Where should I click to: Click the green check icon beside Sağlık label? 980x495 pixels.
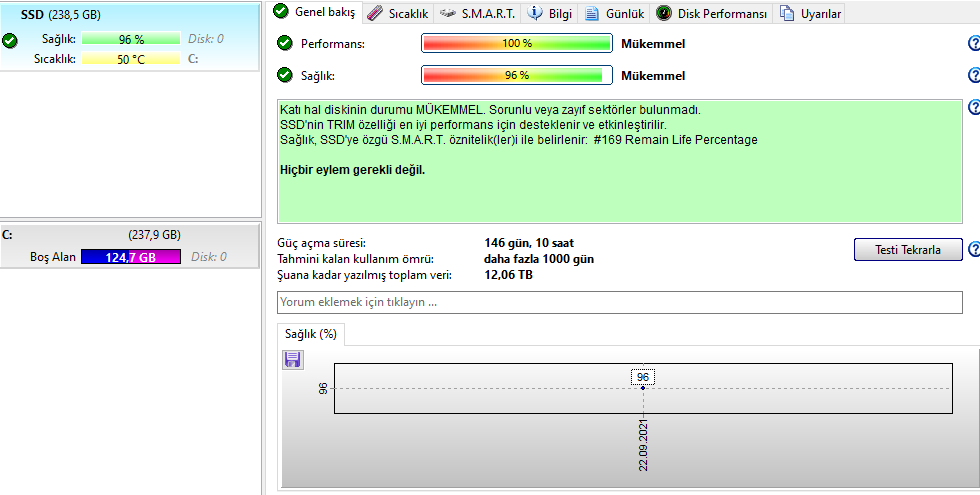point(284,75)
